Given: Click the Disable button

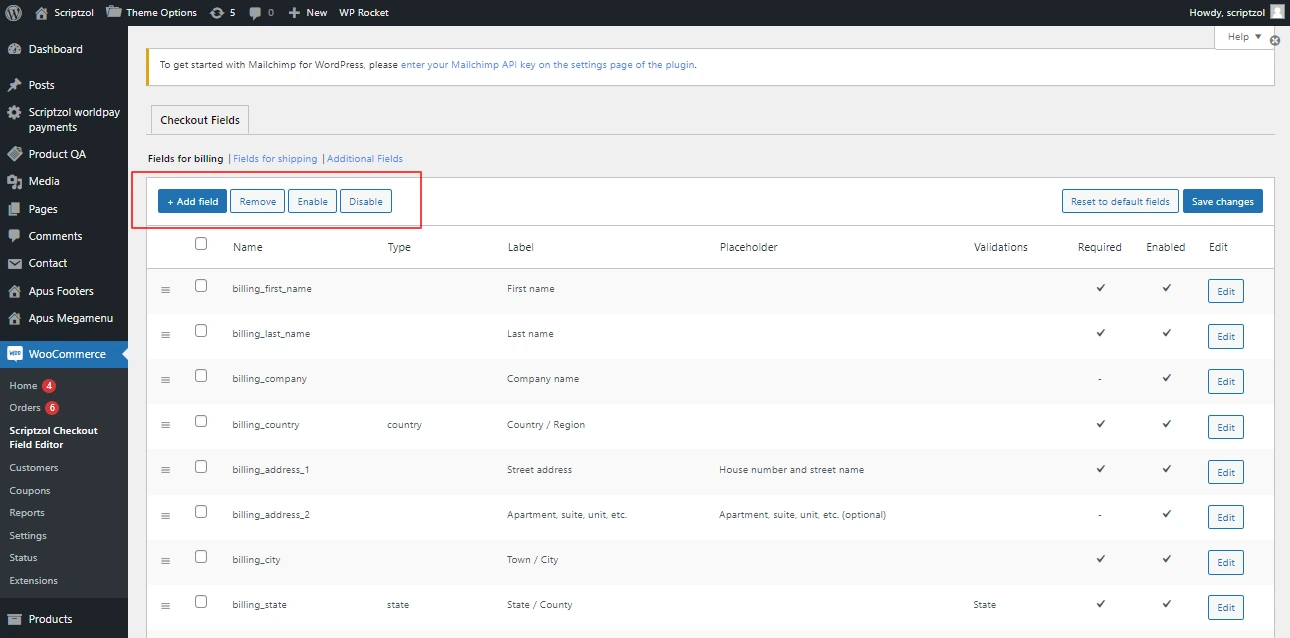Looking at the screenshot, I should click(365, 202).
